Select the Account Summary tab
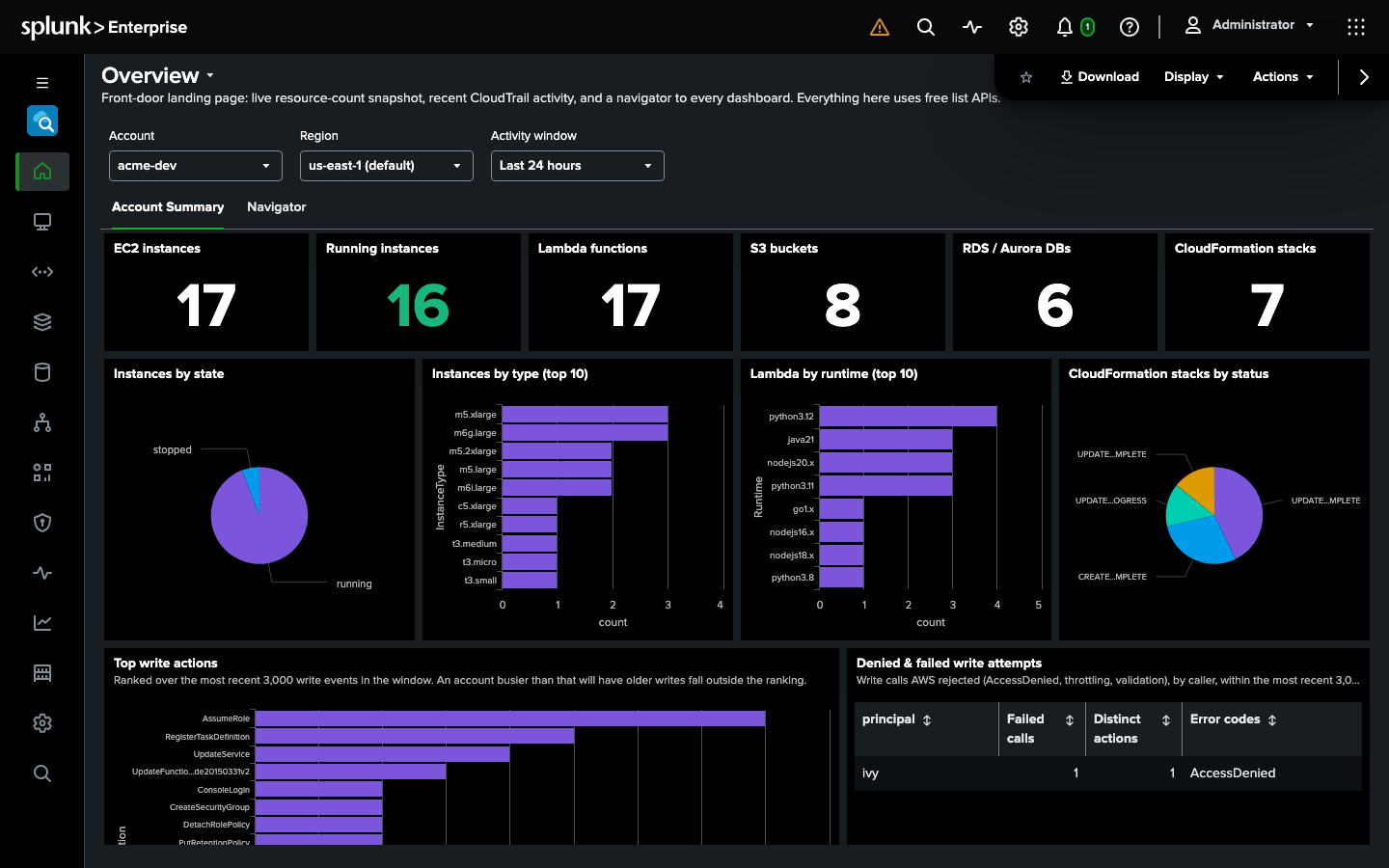The height and width of the screenshot is (868, 1389). point(168,207)
